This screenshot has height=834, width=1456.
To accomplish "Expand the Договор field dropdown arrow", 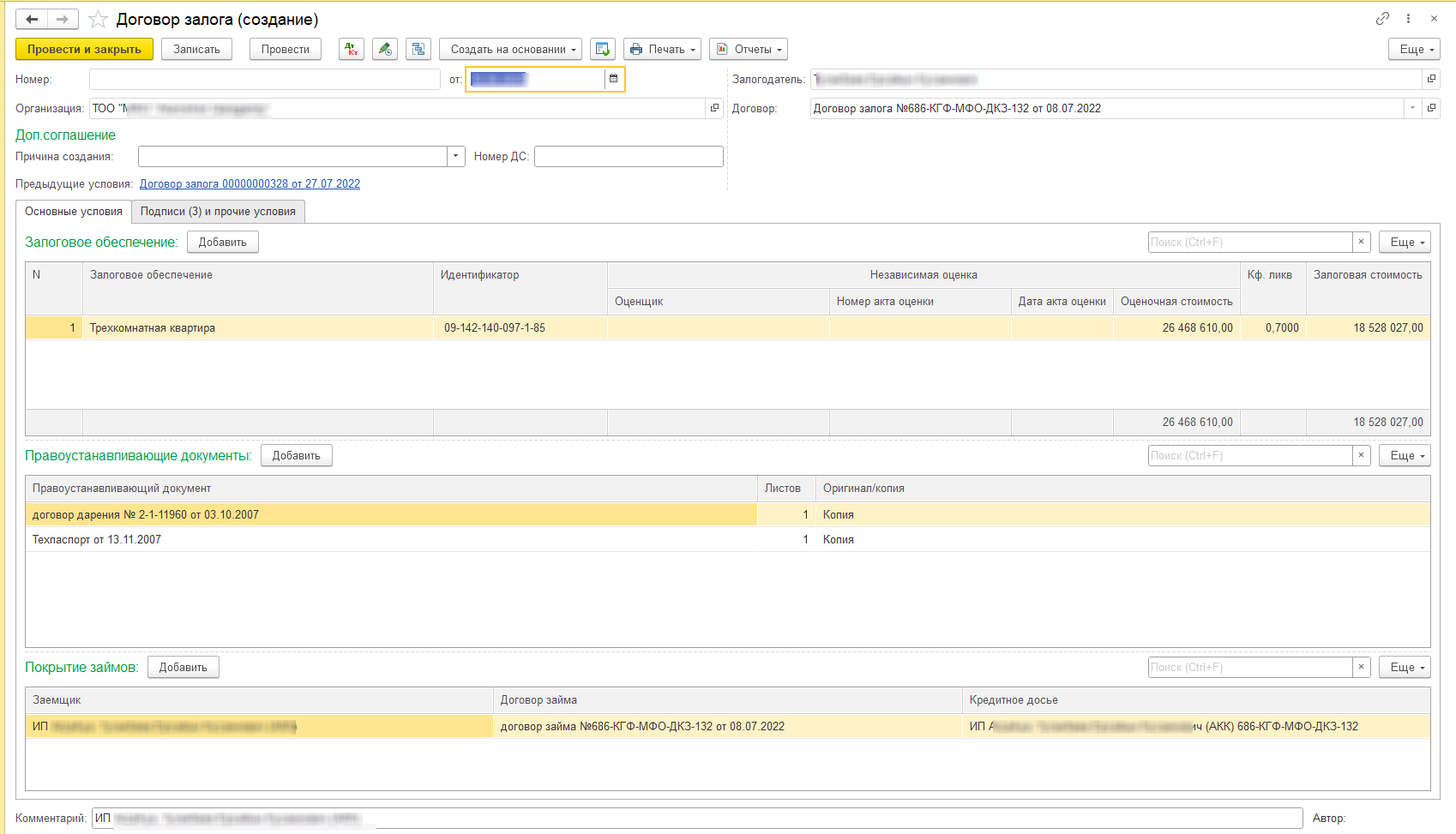I will click(x=1412, y=108).
